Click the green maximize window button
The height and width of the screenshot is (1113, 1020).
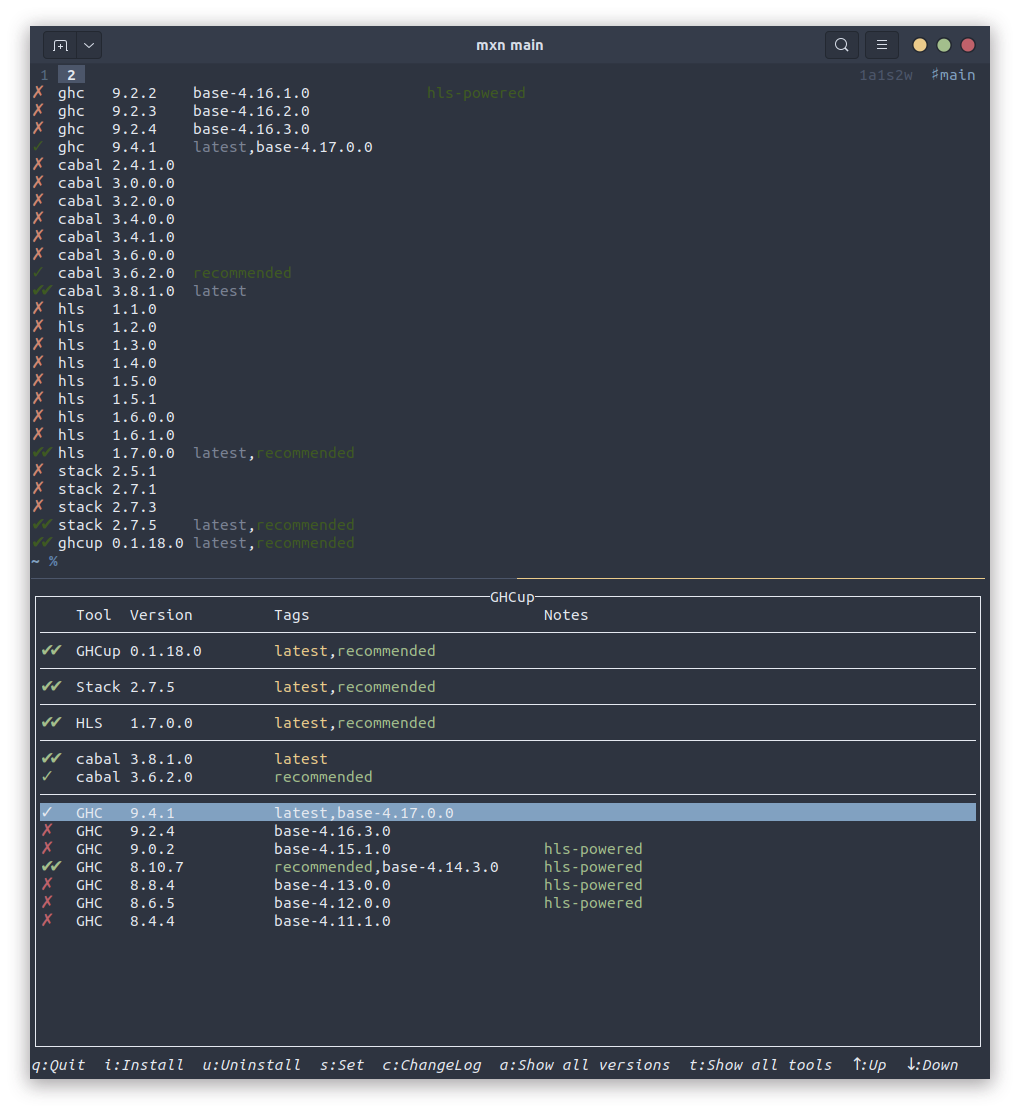coord(943,45)
